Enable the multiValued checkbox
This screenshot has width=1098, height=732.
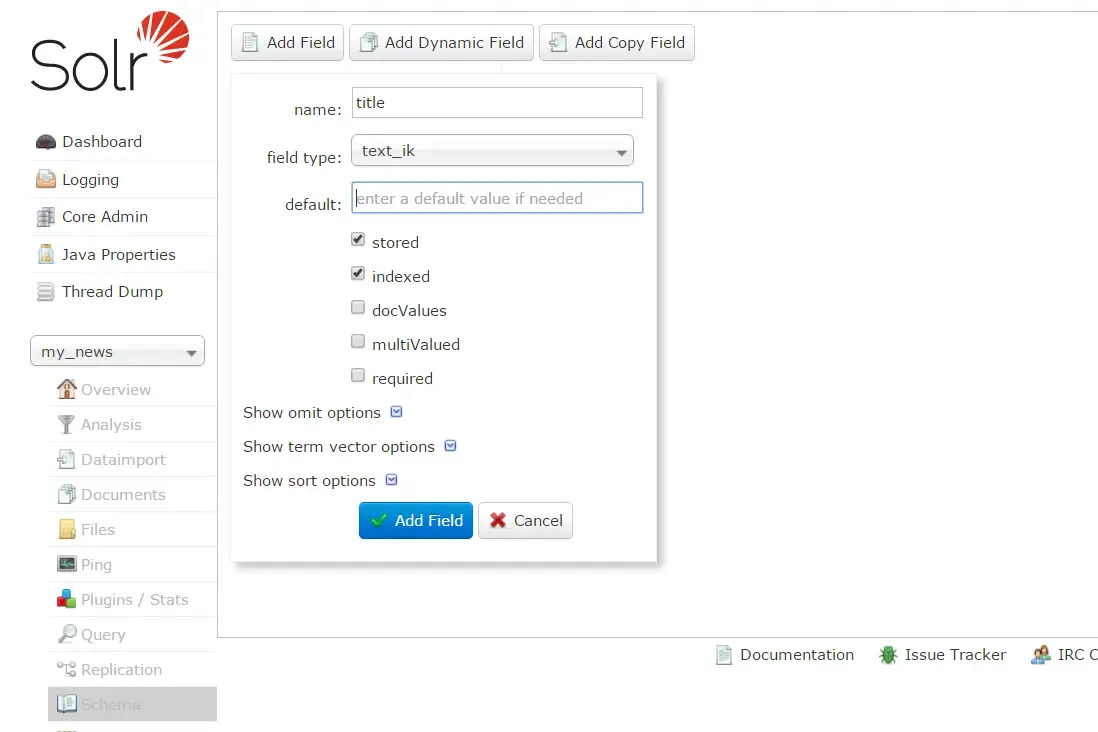[x=358, y=341]
